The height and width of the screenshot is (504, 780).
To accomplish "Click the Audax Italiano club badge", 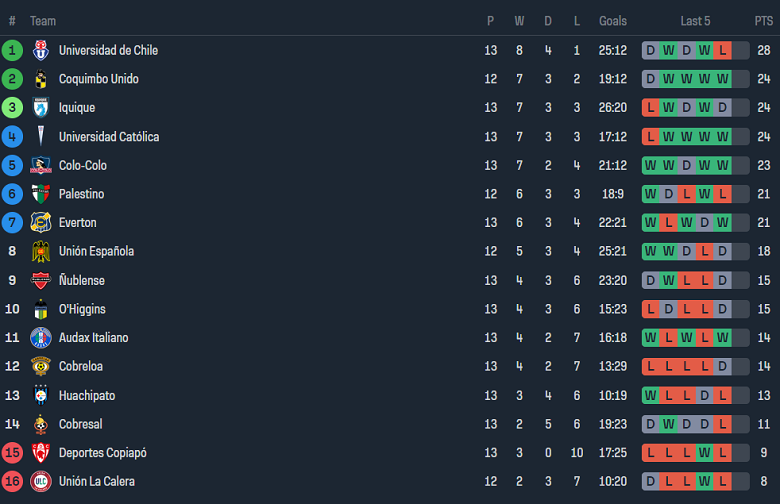I will tap(41, 338).
